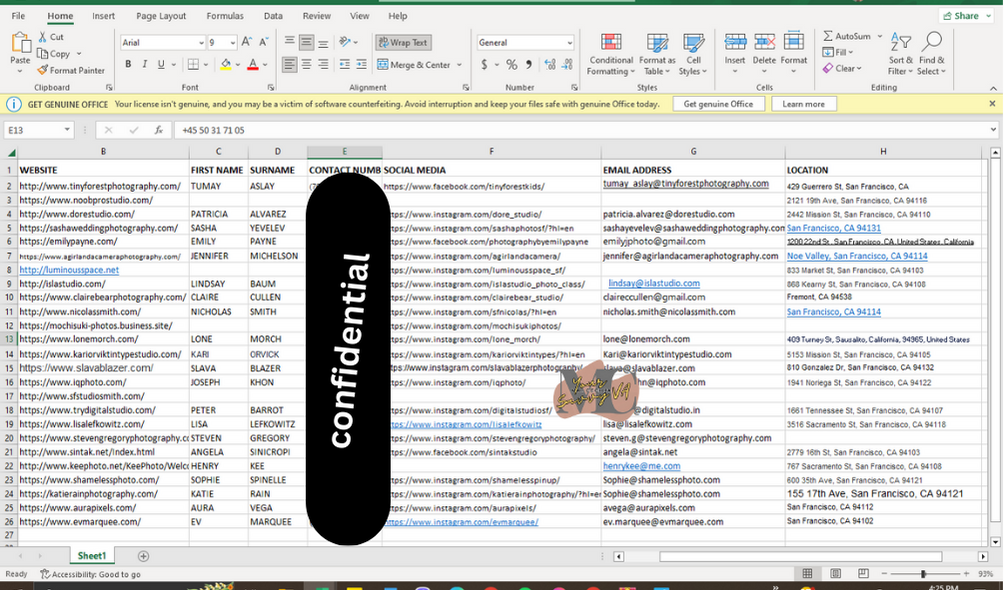
Task: Click the Select All corner triangle
Action: [x=11, y=152]
